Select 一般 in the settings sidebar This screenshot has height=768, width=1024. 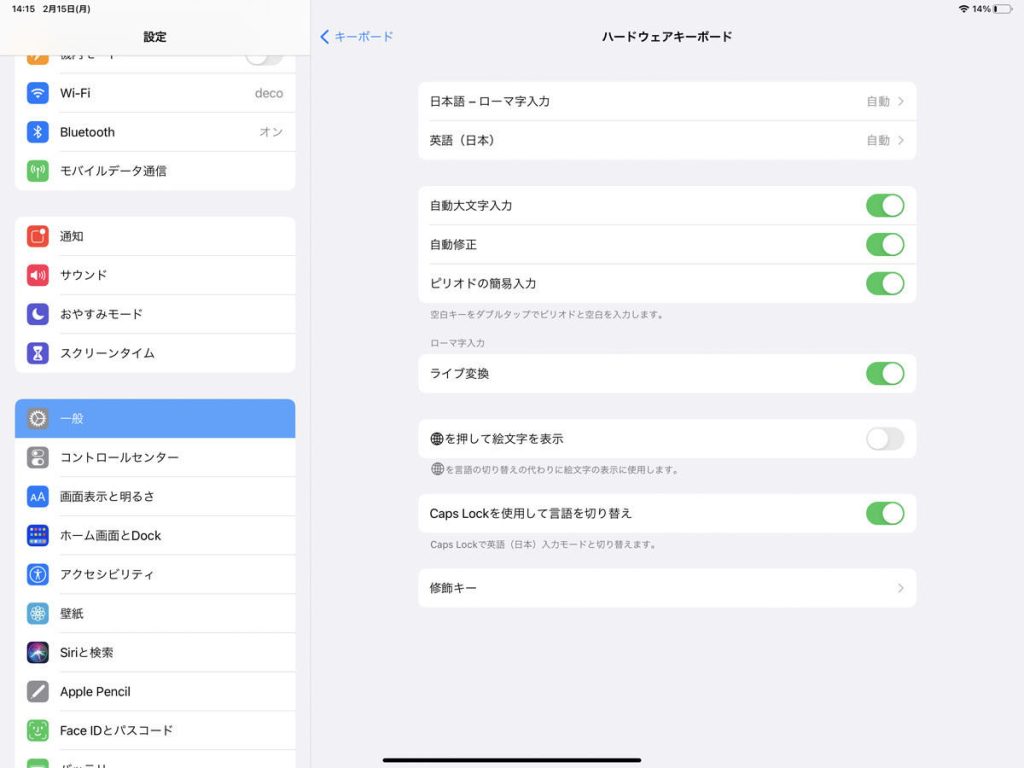[x=155, y=418]
